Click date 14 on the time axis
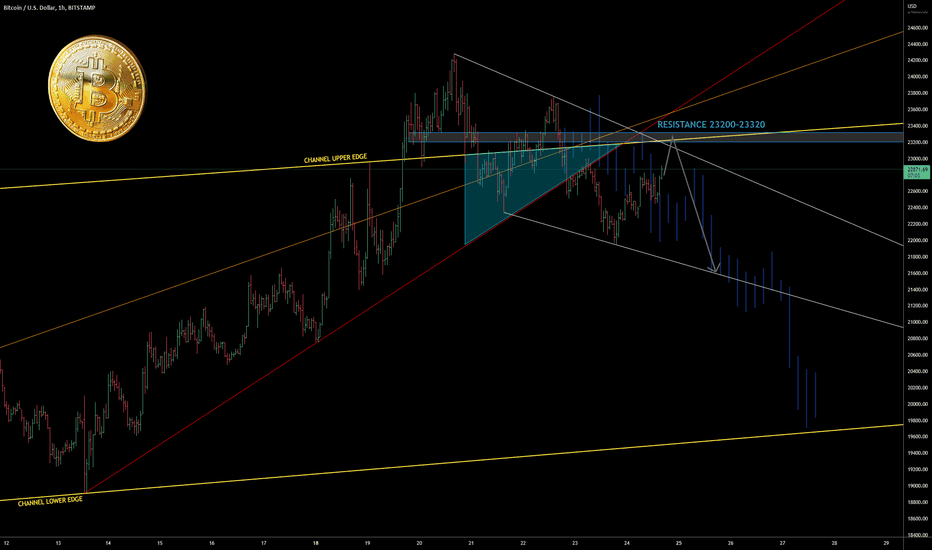932x550 pixels. [x=108, y=543]
